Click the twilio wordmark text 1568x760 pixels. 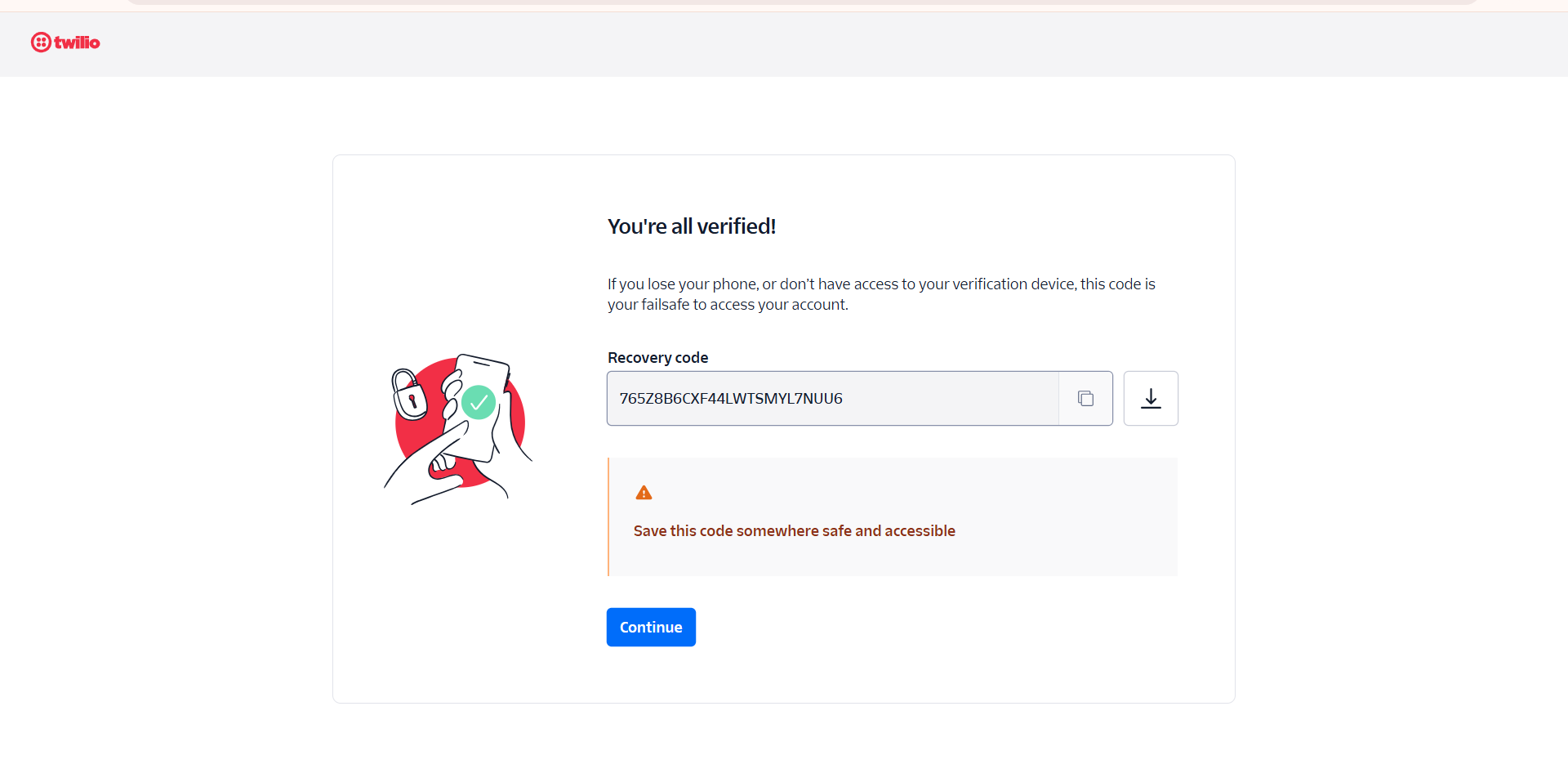(x=78, y=42)
